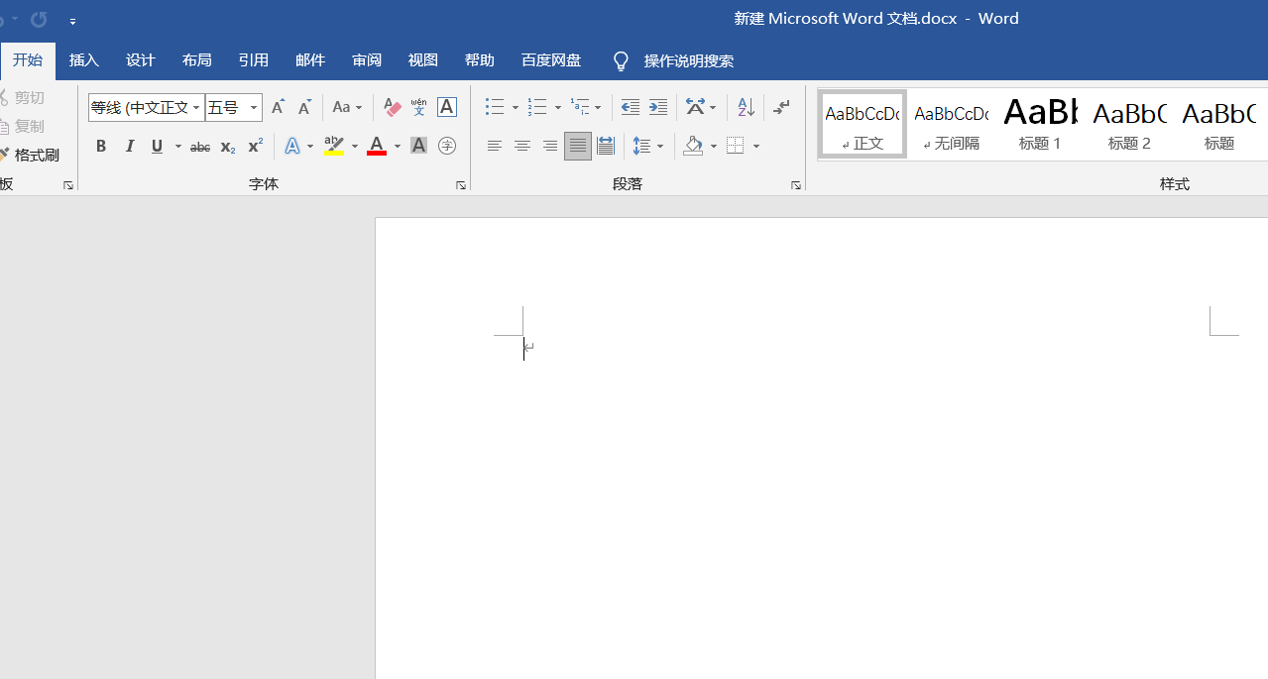Click the phonetic guide (wén) icon
The width and height of the screenshot is (1268, 679).
[x=419, y=107]
